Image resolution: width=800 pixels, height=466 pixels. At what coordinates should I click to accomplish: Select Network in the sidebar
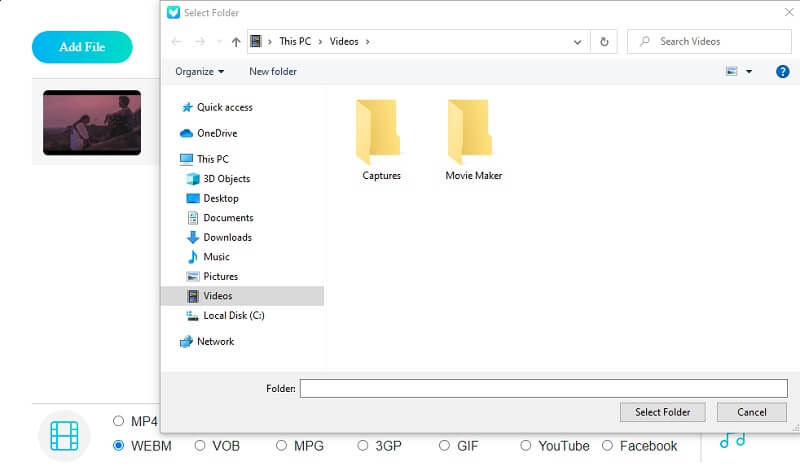click(207, 341)
